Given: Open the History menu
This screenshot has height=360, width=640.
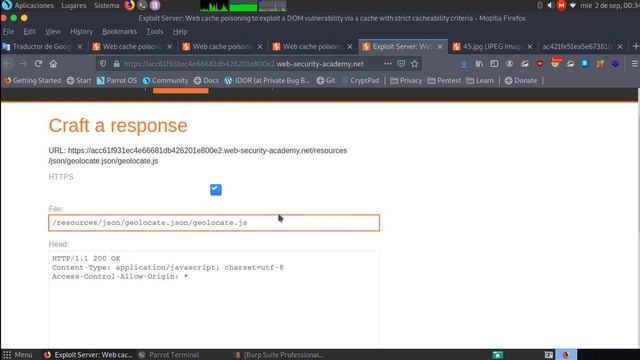Looking at the screenshot, I should (81, 31).
